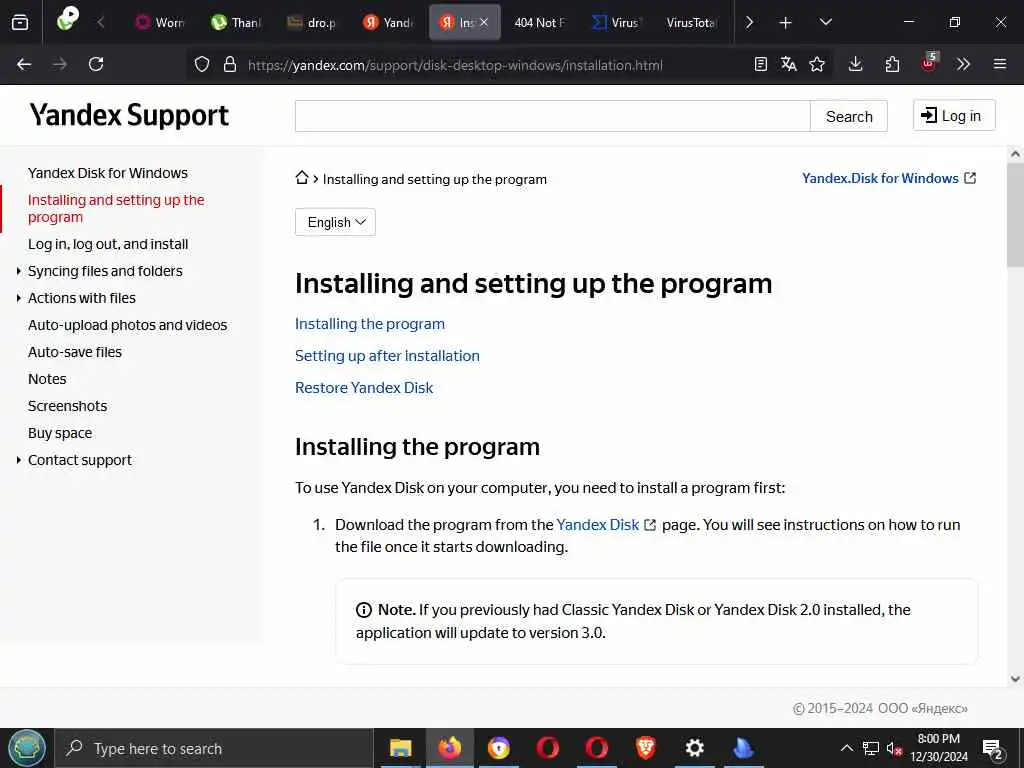Open Log in, log out, and install

coord(108,244)
